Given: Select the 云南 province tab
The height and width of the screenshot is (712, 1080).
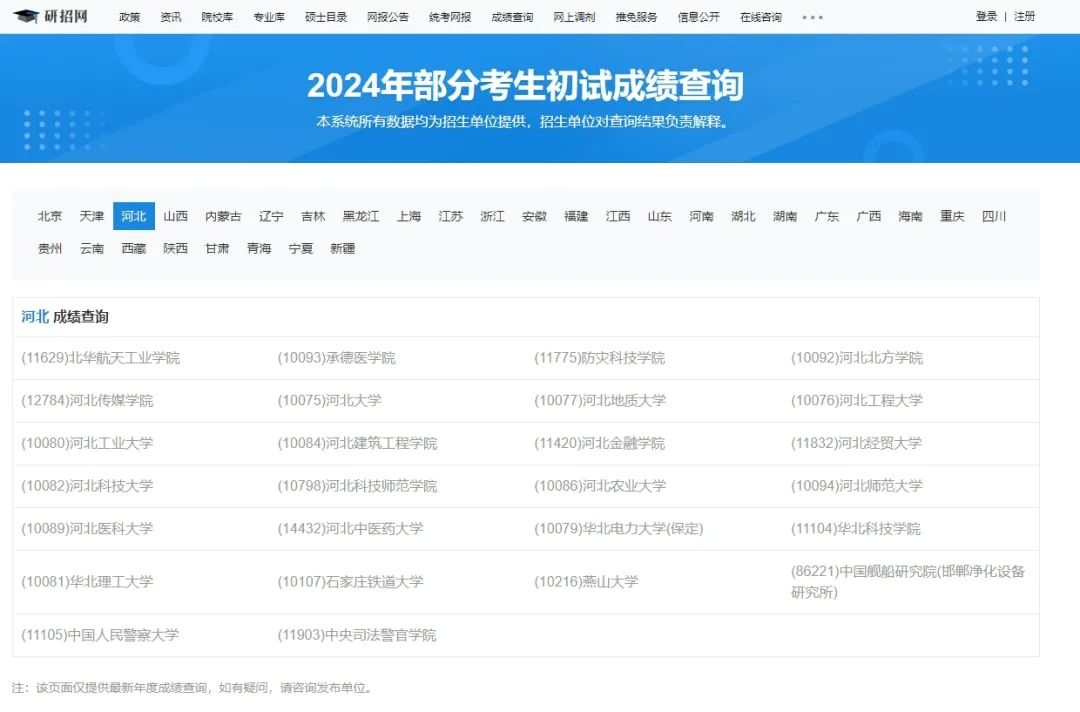Looking at the screenshot, I should pyautogui.click(x=92, y=249).
